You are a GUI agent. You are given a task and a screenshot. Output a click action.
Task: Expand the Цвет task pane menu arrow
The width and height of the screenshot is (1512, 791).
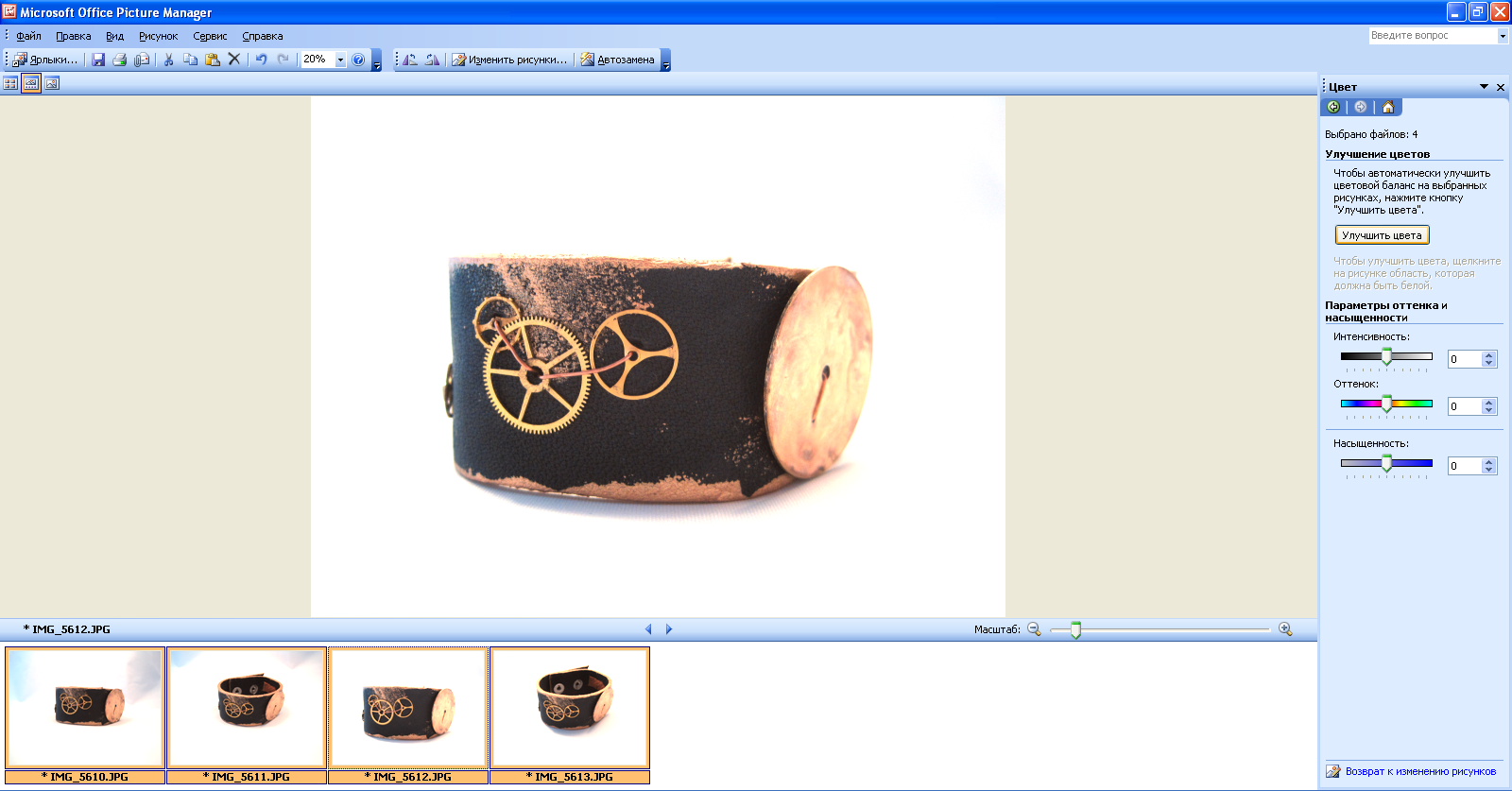(1484, 87)
